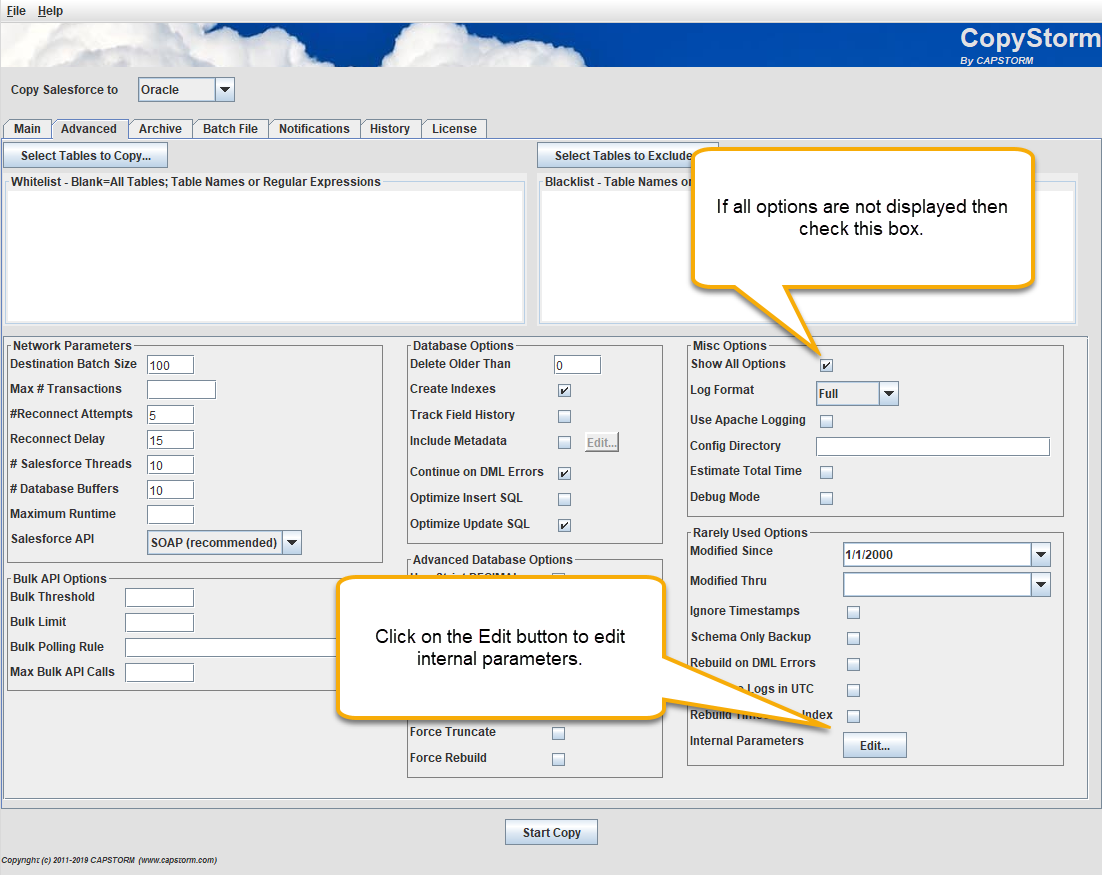Enable Schema Only Backup
This screenshot has width=1102, height=875.
click(853, 638)
